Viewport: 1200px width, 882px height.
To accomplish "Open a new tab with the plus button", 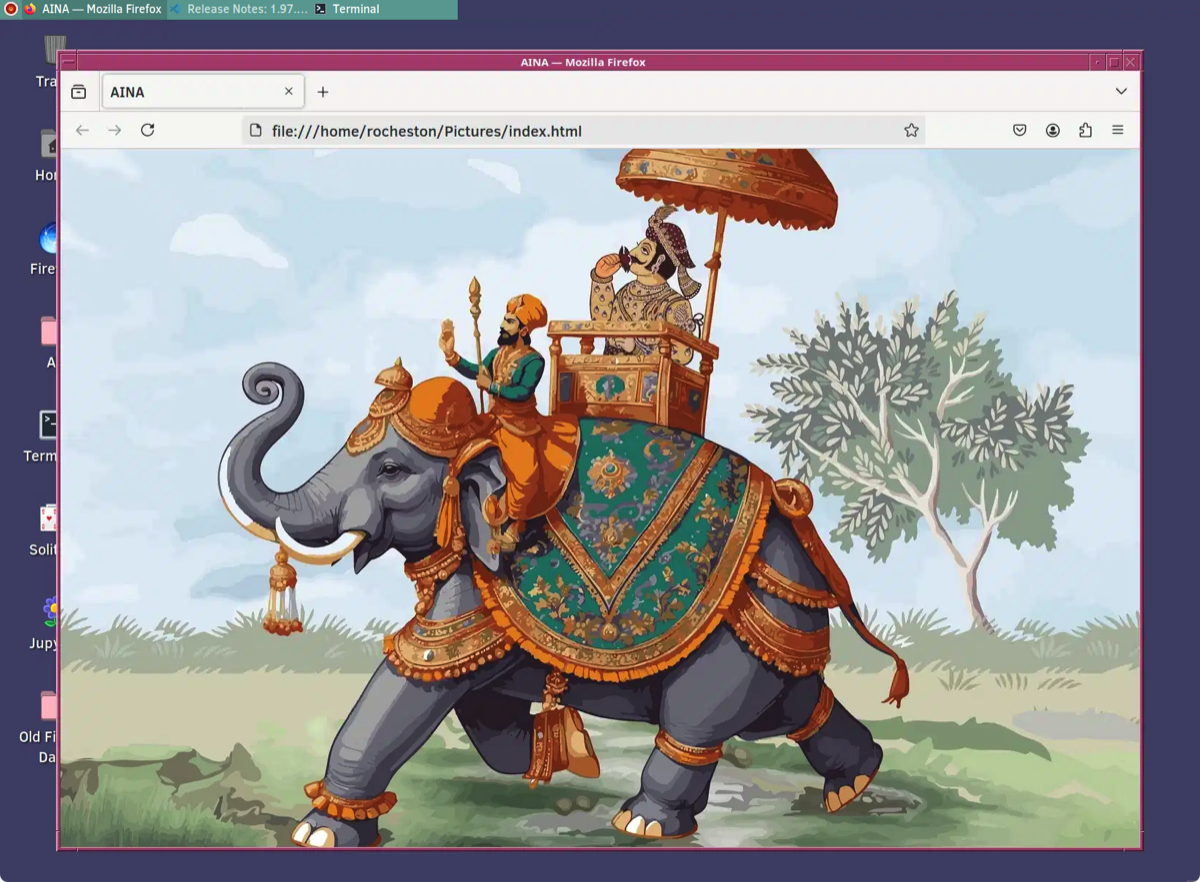I will [x=323, y=92].
